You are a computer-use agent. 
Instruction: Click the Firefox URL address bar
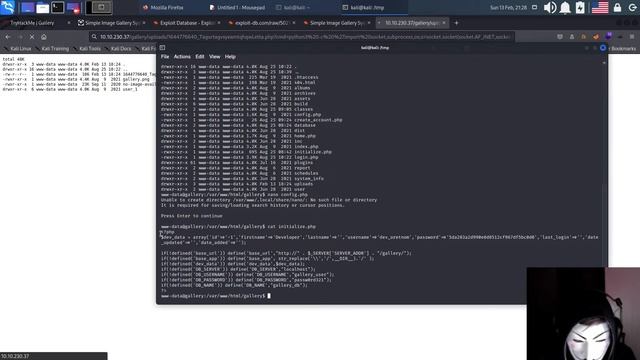click(x=302, y=37)
